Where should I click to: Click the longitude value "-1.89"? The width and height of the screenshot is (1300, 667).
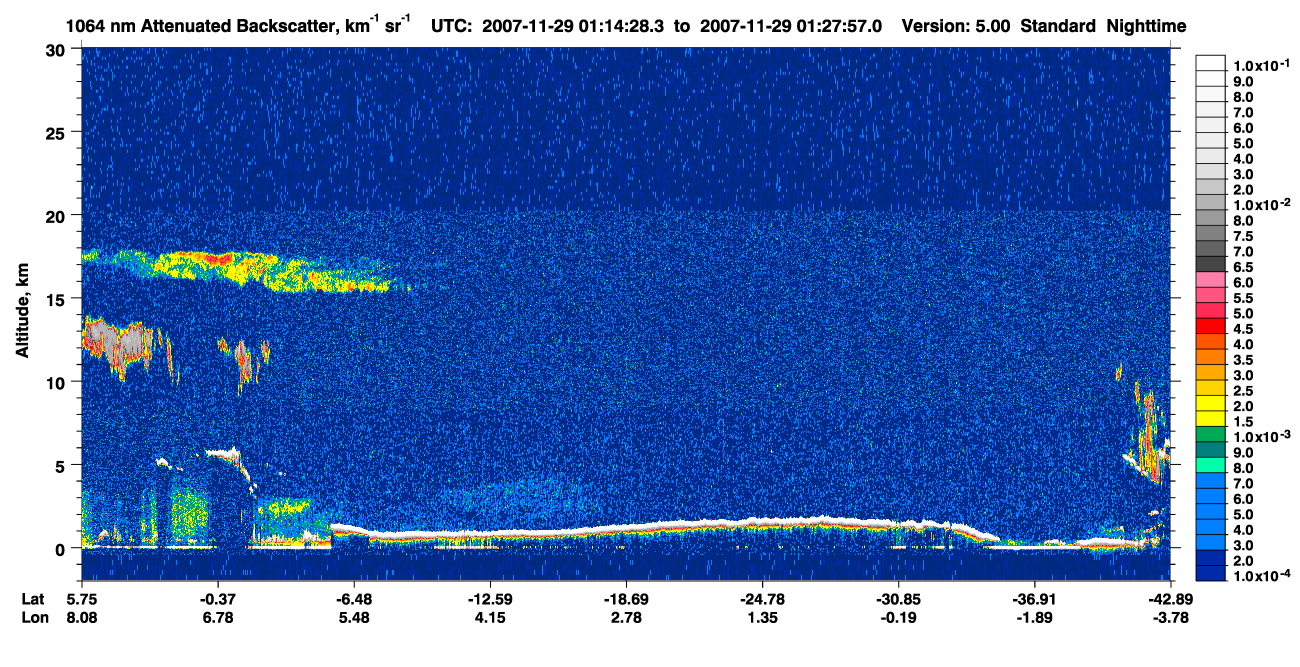click(x=1033, y=617)
